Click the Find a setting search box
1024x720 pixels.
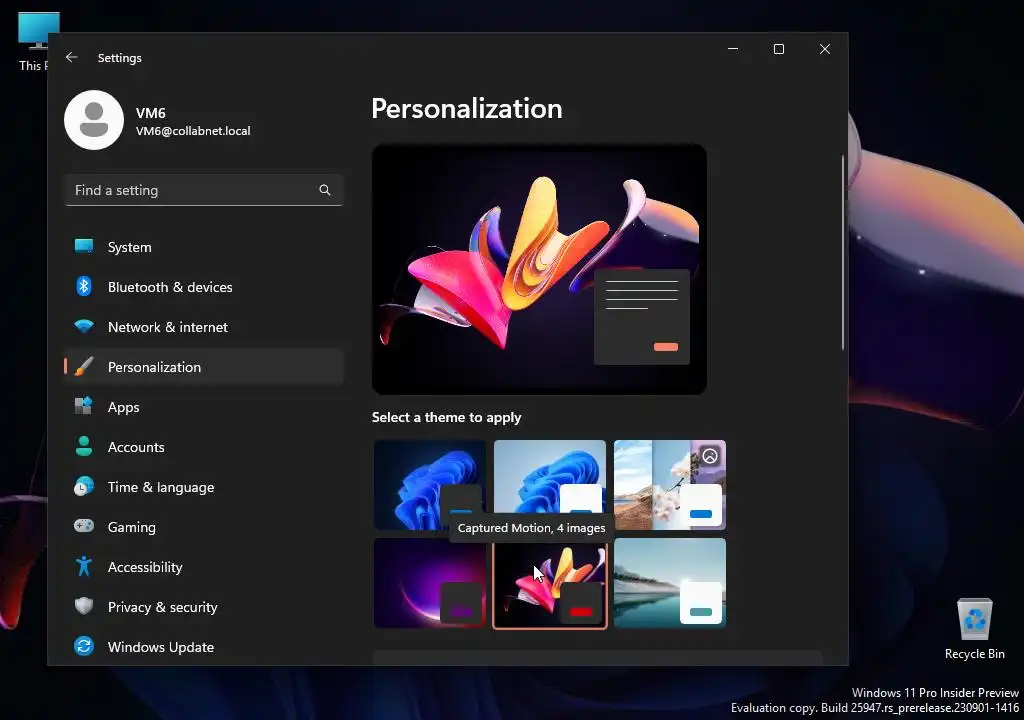tap(204, 190)
